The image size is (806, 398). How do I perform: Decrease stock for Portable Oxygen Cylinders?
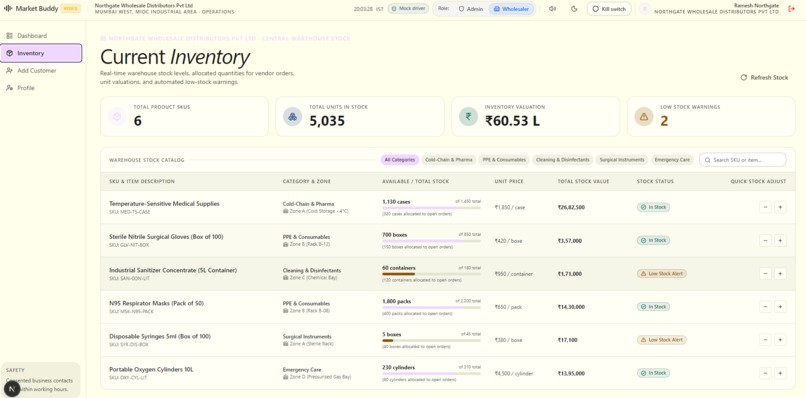[765, 373]
